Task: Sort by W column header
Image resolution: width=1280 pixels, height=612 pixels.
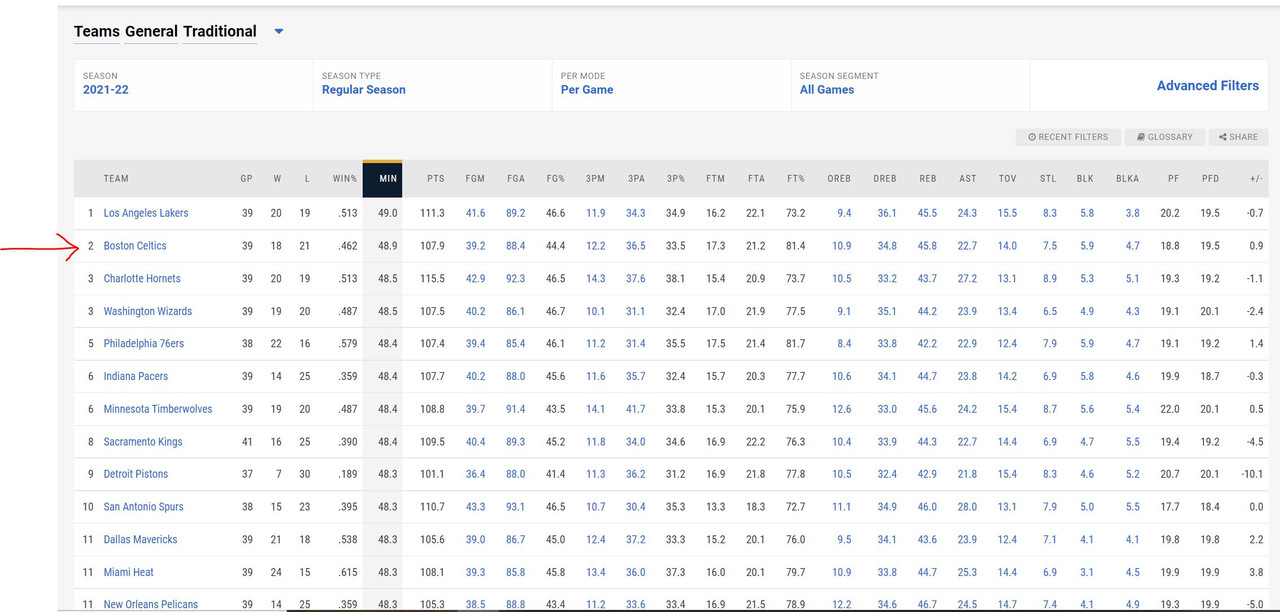Action: (277, 179)
